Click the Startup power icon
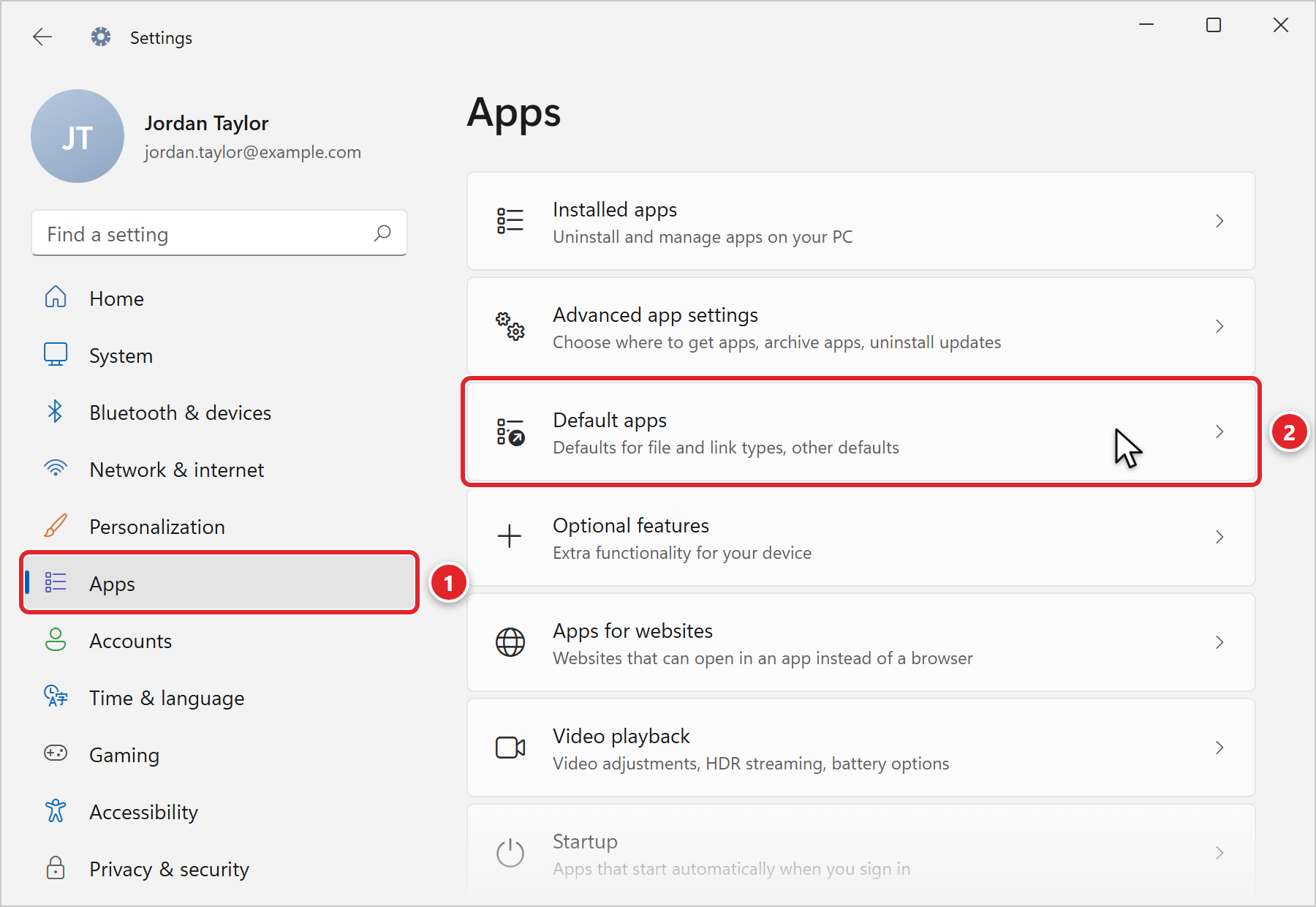 coord(510,853)
